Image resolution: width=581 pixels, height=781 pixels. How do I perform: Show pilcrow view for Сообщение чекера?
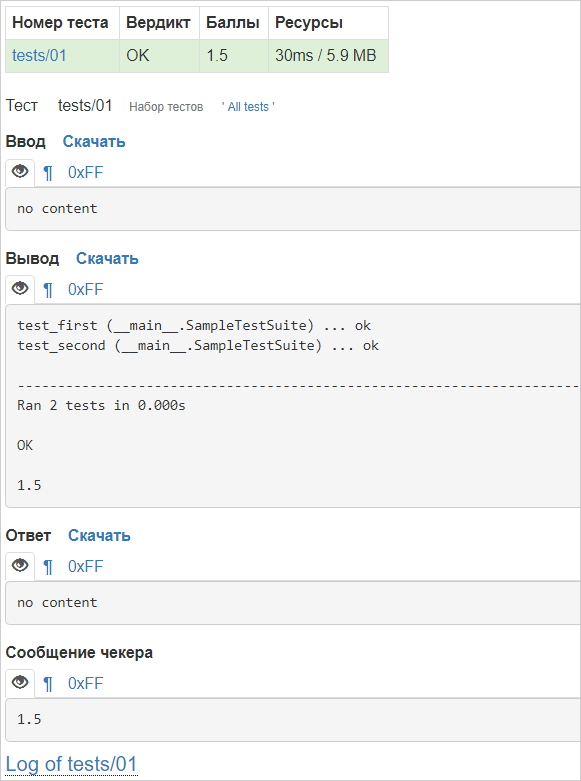pos(48,684)
